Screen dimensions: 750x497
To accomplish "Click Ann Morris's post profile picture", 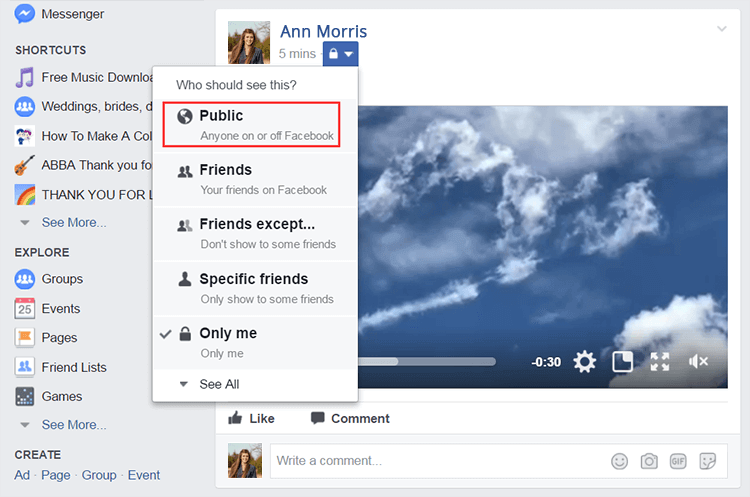I will (x=249, y=43).
